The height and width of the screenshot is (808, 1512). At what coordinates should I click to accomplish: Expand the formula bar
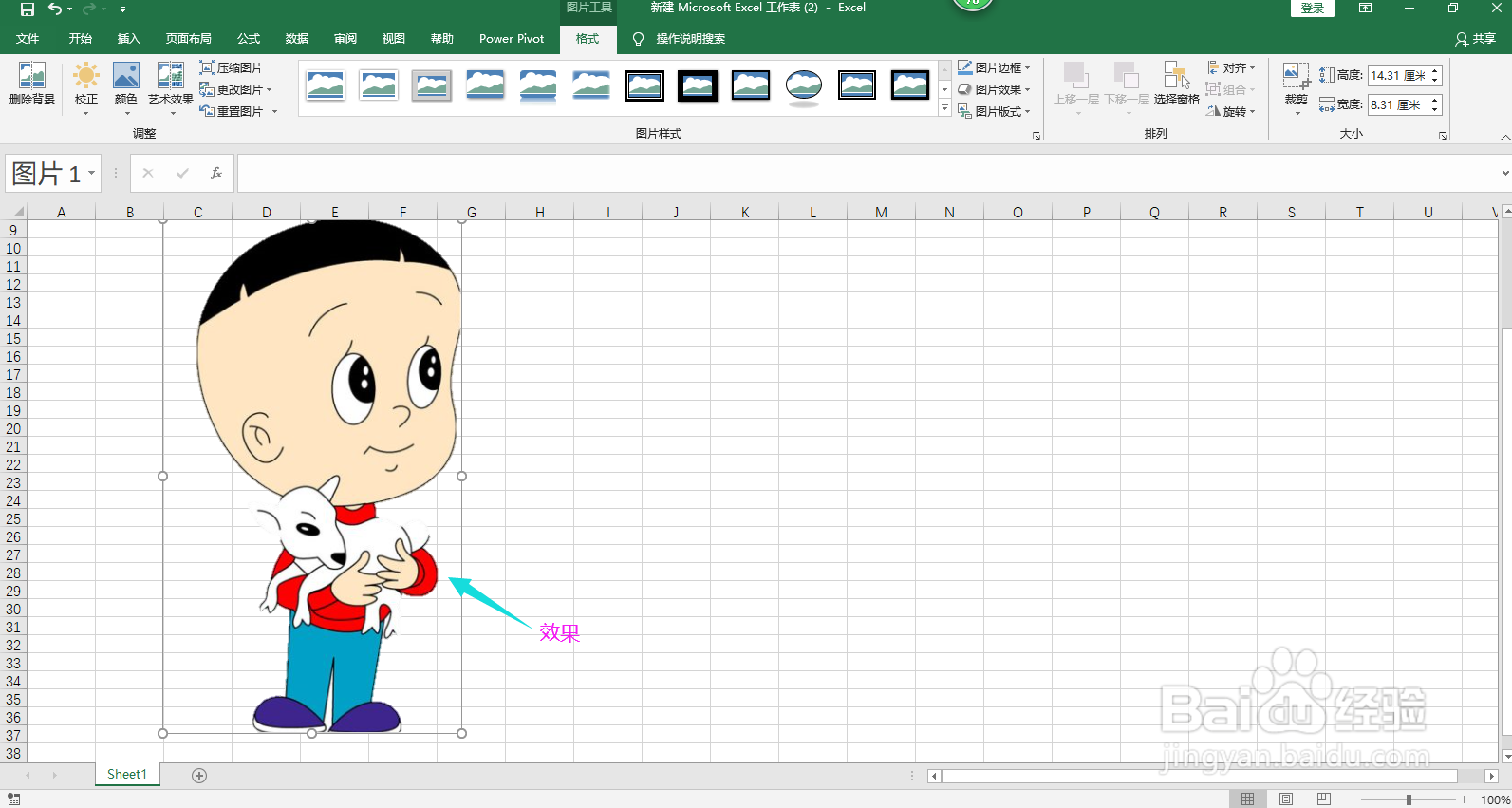[x=1504, y=173]
